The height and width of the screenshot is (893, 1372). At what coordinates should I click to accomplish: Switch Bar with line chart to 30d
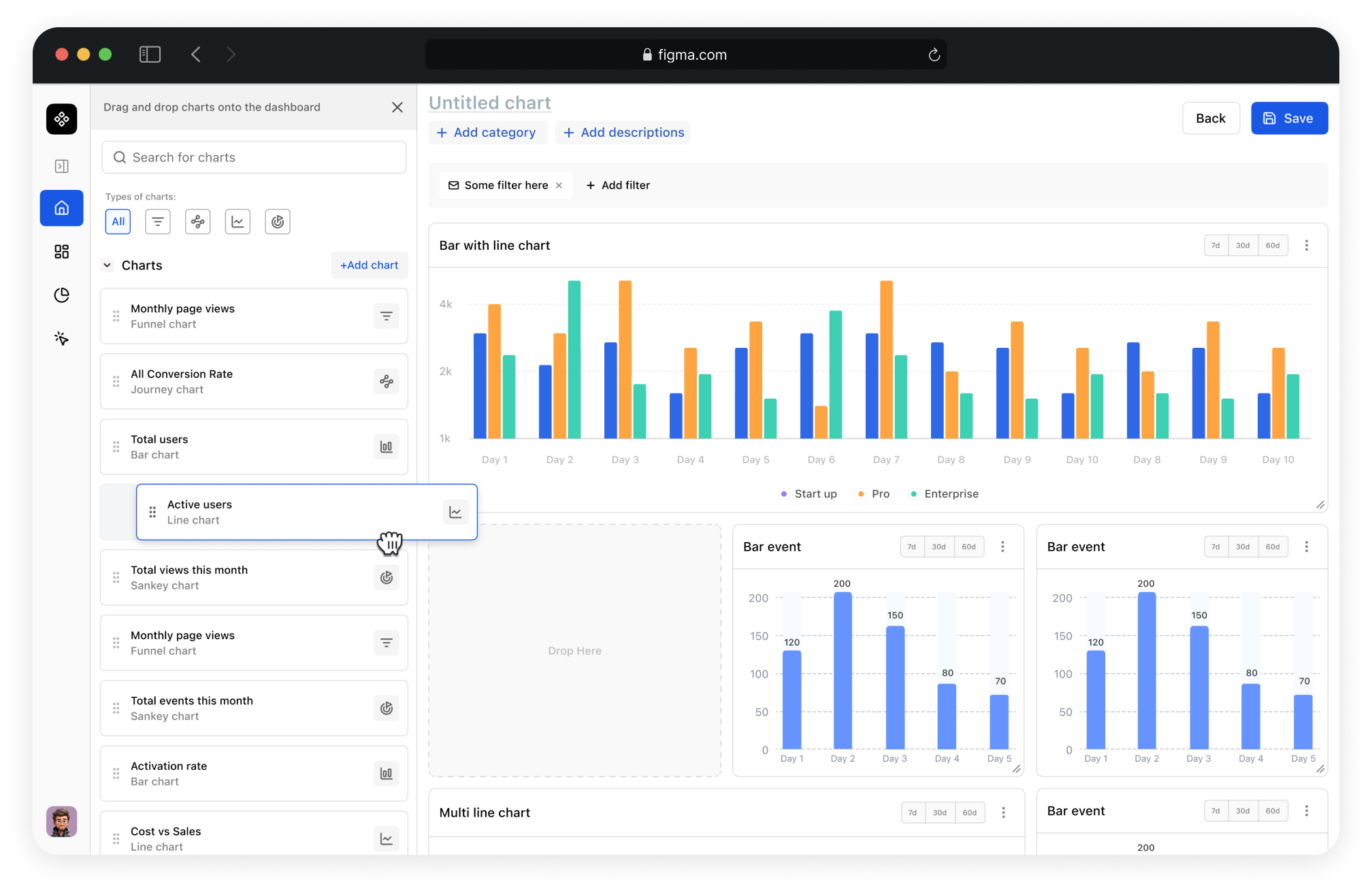pyautogui.click(x=1242, y=246)
